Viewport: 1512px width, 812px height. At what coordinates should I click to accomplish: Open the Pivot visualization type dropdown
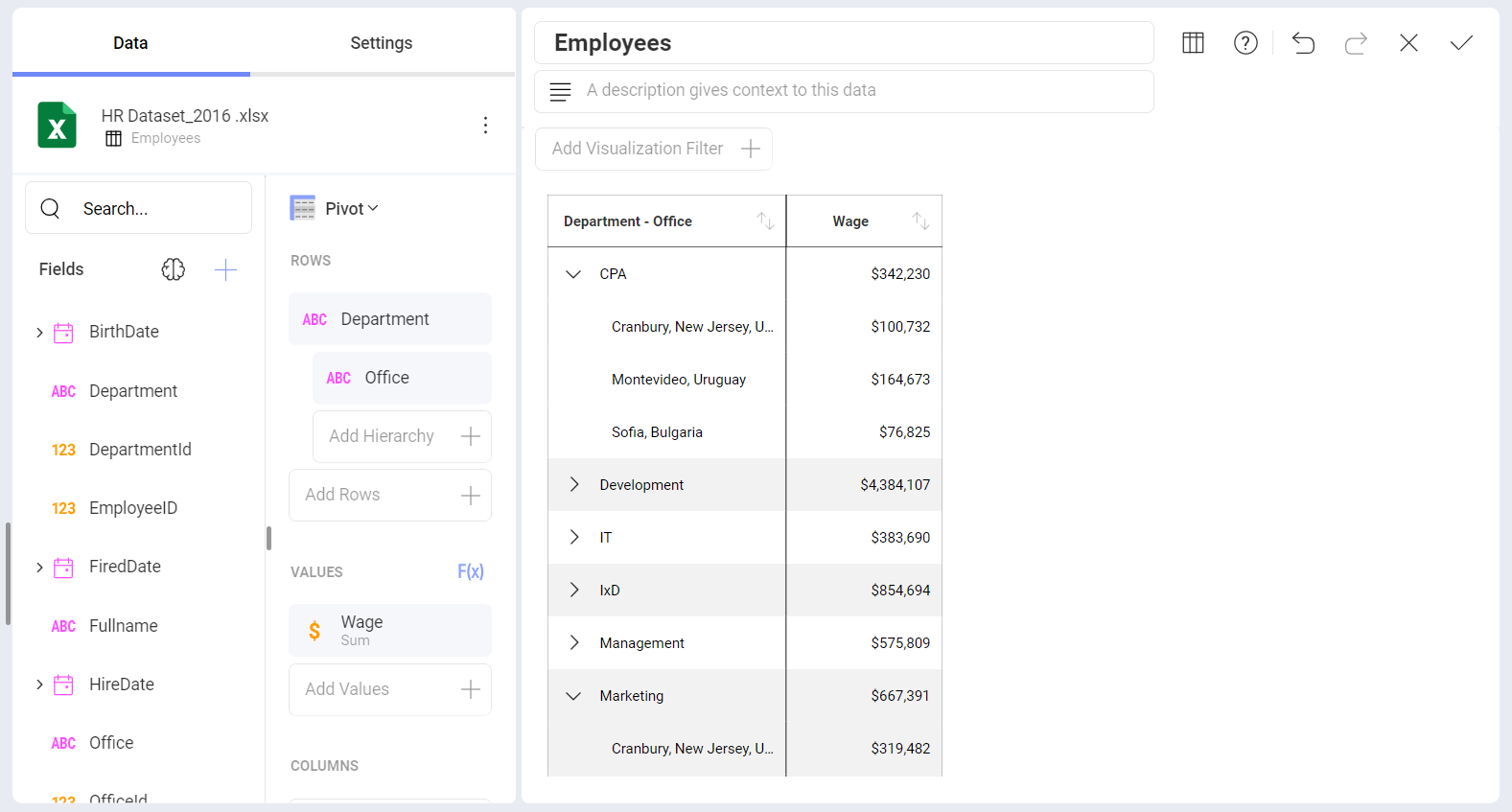tap(352, 208)
